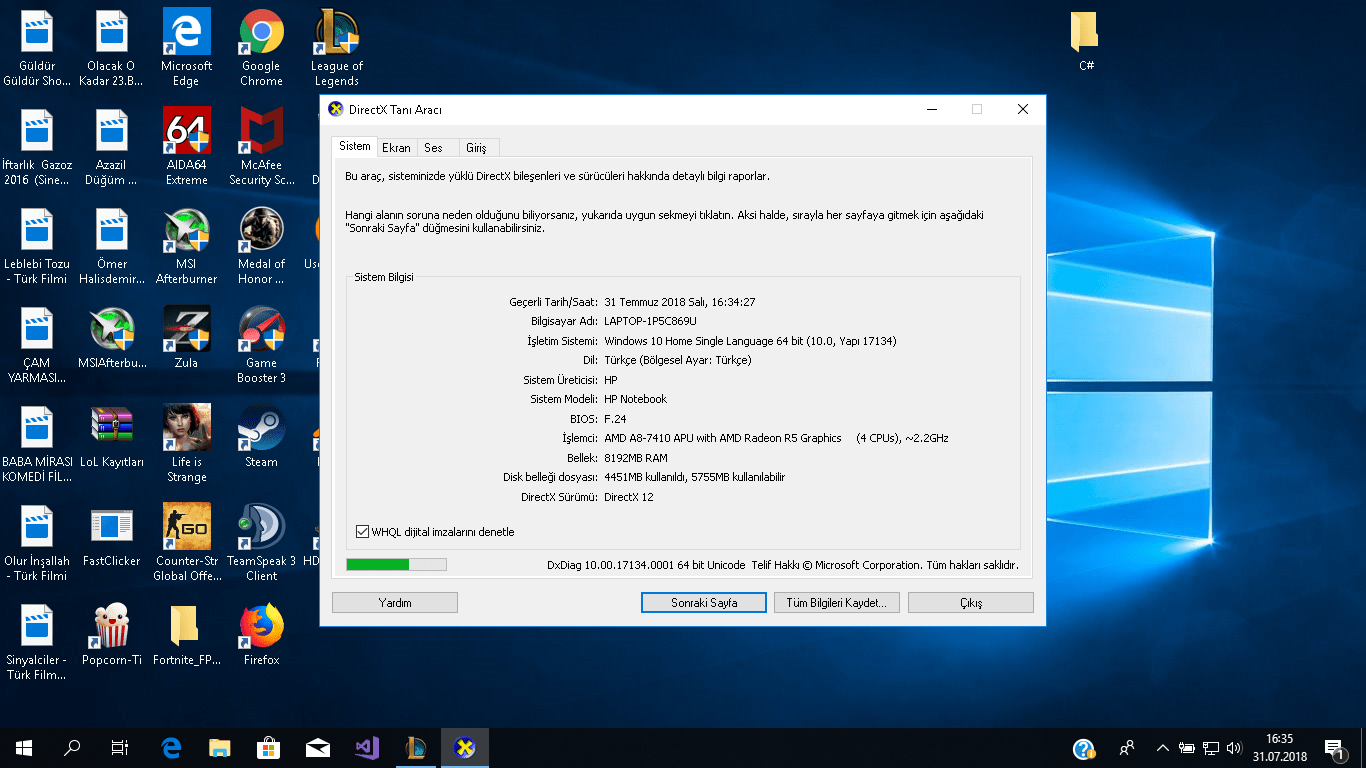Launch Microsoft Edge from the desktop shortcut
The image size is (1366, 768).
[x=186, y=47]
